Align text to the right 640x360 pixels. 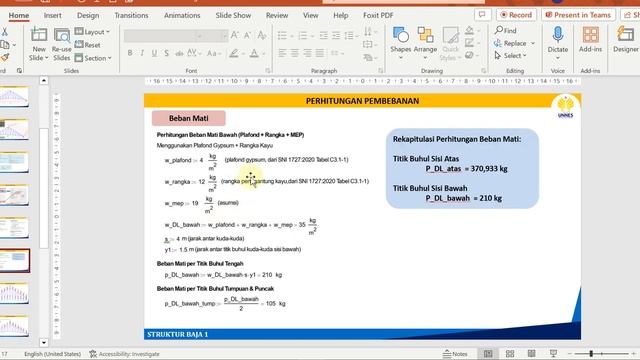(307, 53)
